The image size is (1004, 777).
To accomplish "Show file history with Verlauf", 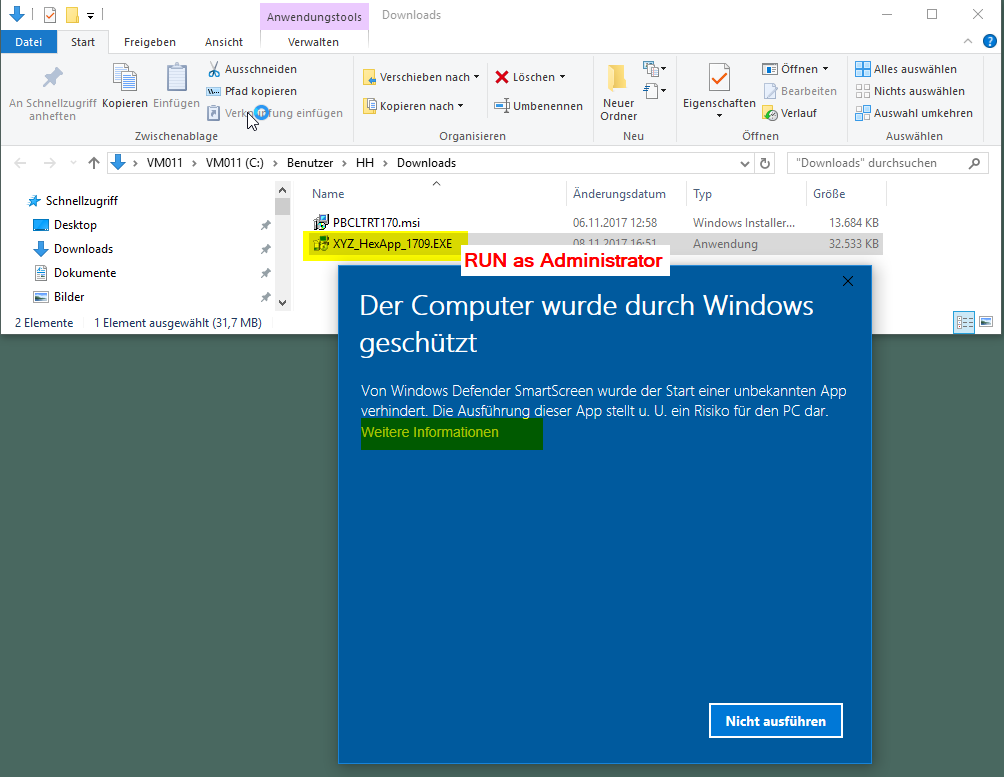I will pyautogui.click(x=789, y=113).
